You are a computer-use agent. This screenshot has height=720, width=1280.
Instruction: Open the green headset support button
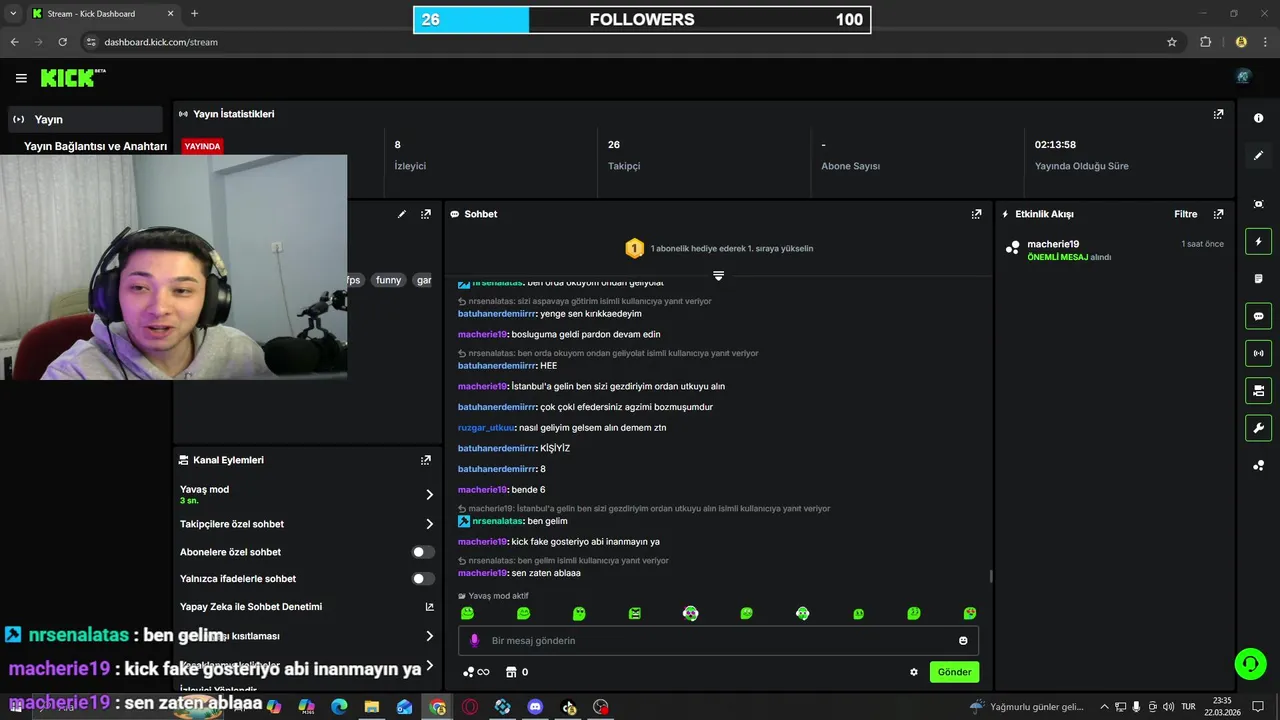[1249, 663]
